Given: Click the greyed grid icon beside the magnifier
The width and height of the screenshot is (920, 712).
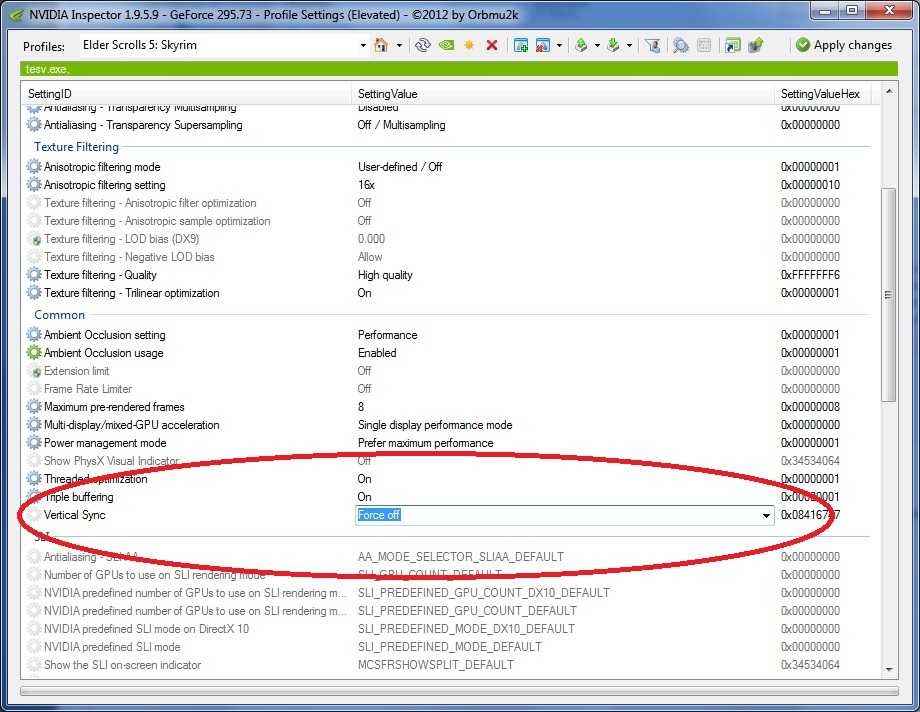Looking at the screenshot, I should [704, 45].
